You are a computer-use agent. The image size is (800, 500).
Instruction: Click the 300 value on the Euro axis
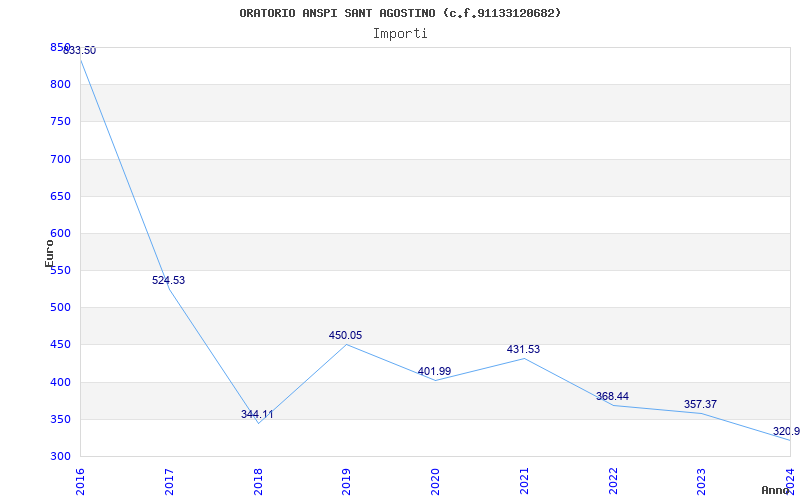click(59, 457)
